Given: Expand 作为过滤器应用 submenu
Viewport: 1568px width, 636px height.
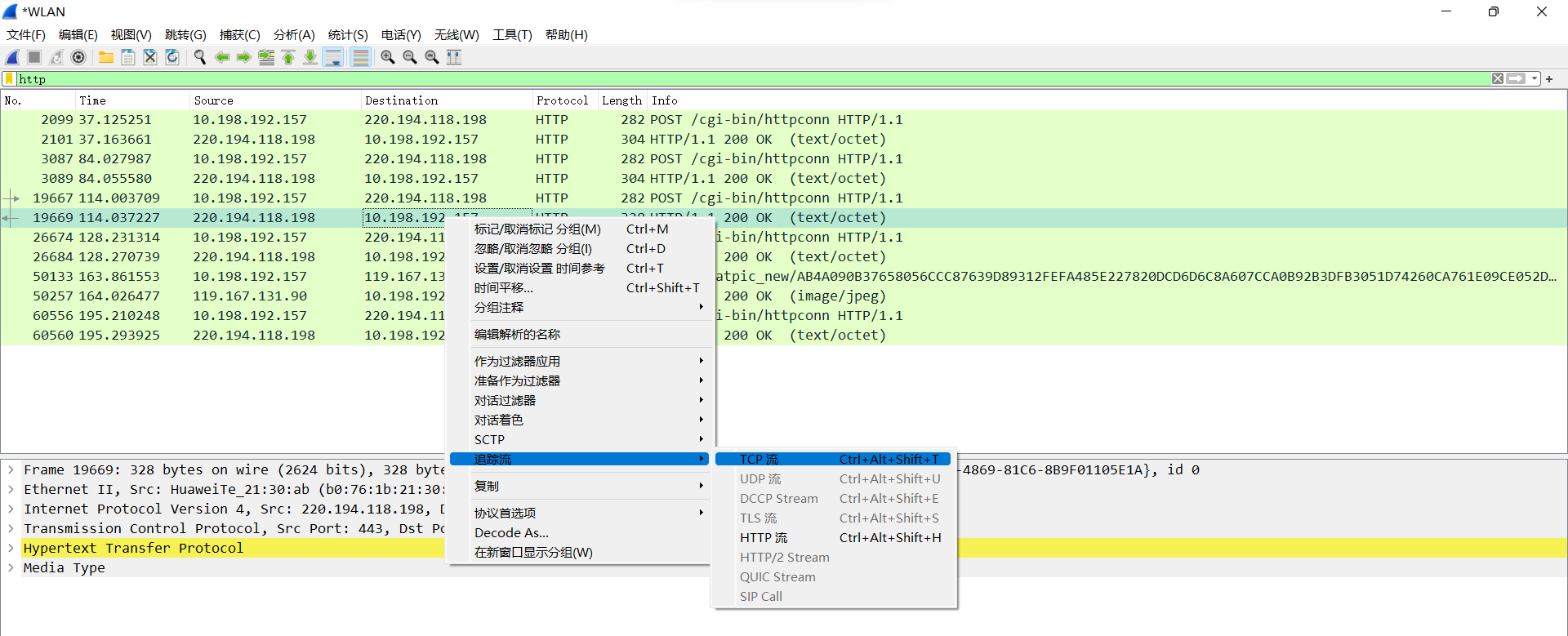Looking at the screenshot, I should [579, 362].
